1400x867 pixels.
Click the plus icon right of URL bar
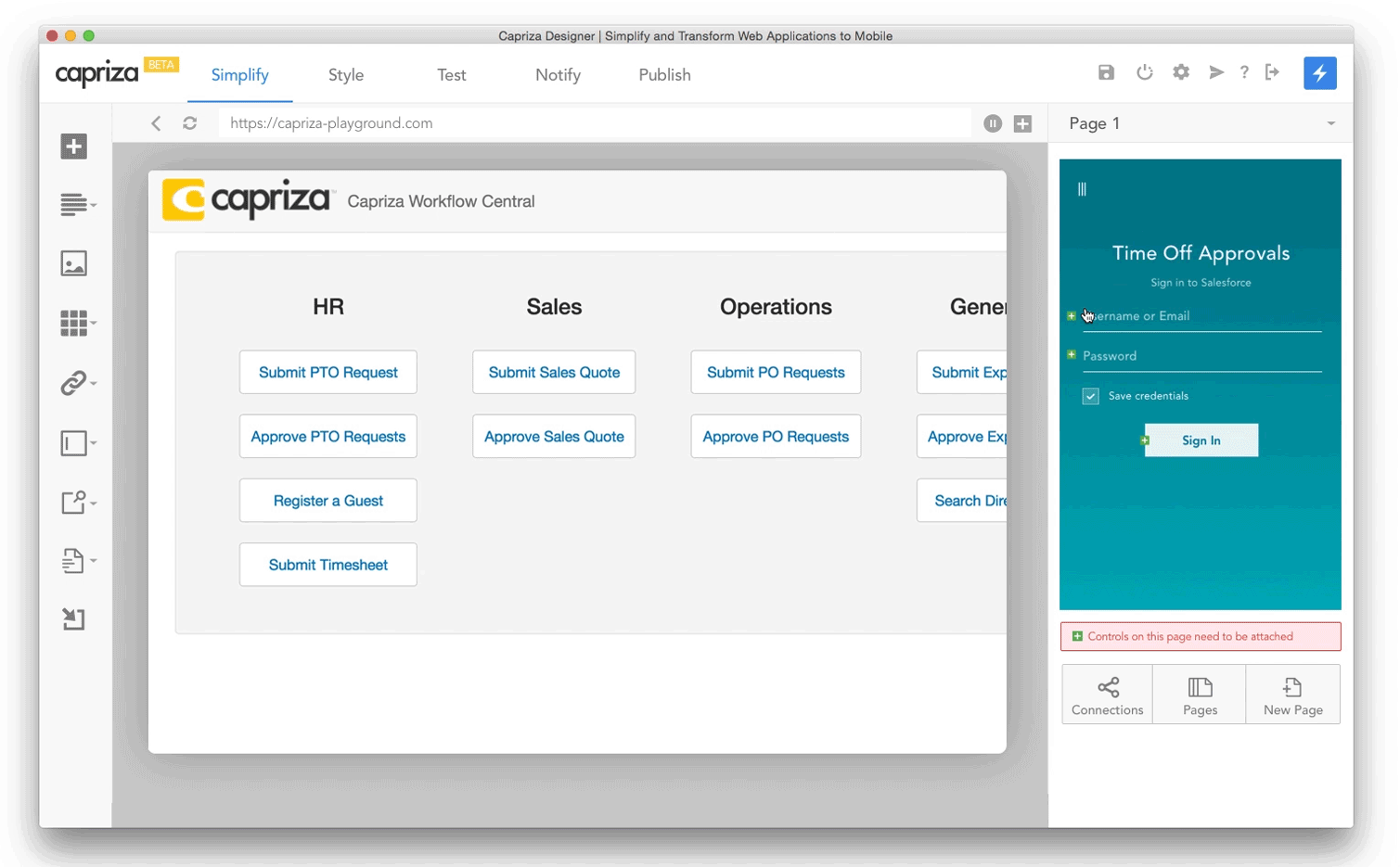(1022, 123)
